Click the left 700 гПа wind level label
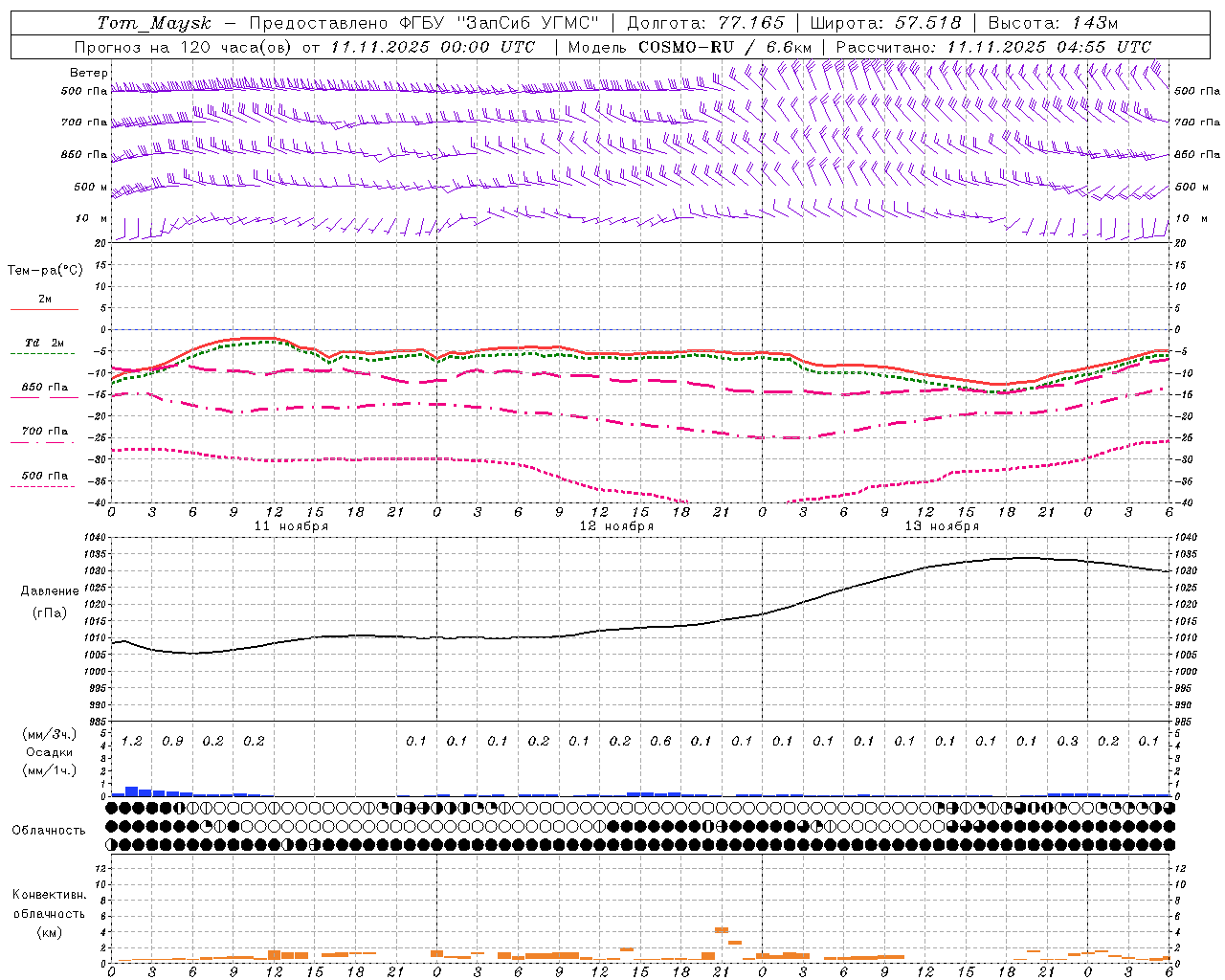 click(84, 122)
